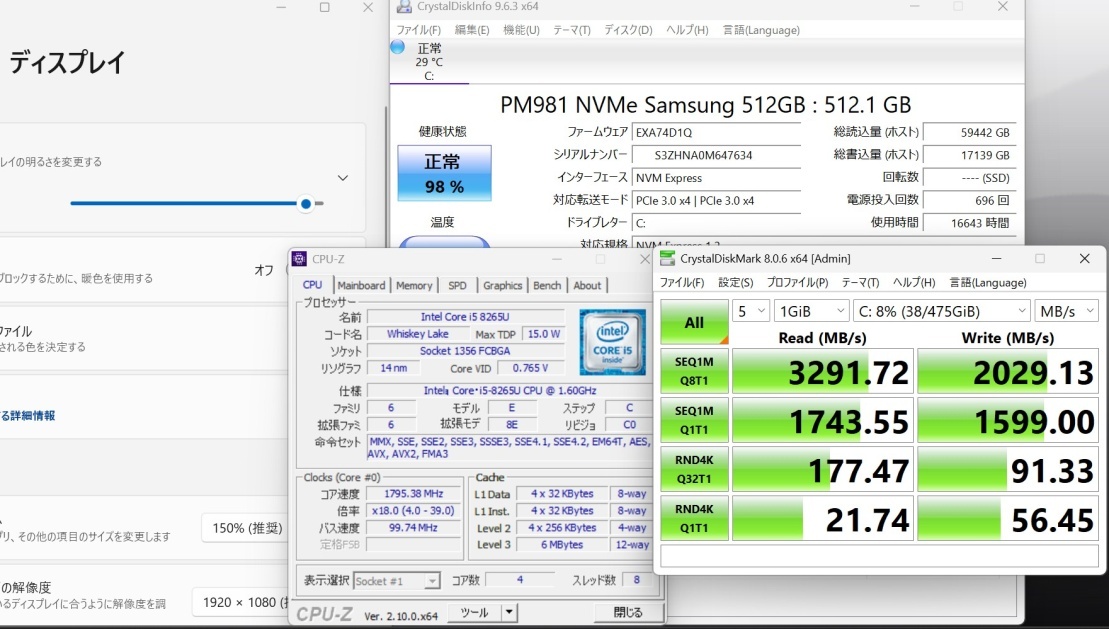The height and width of the screenshot is (629, 1109).
Task: Click the NVM Express interface field
Action: coord(716,178)
